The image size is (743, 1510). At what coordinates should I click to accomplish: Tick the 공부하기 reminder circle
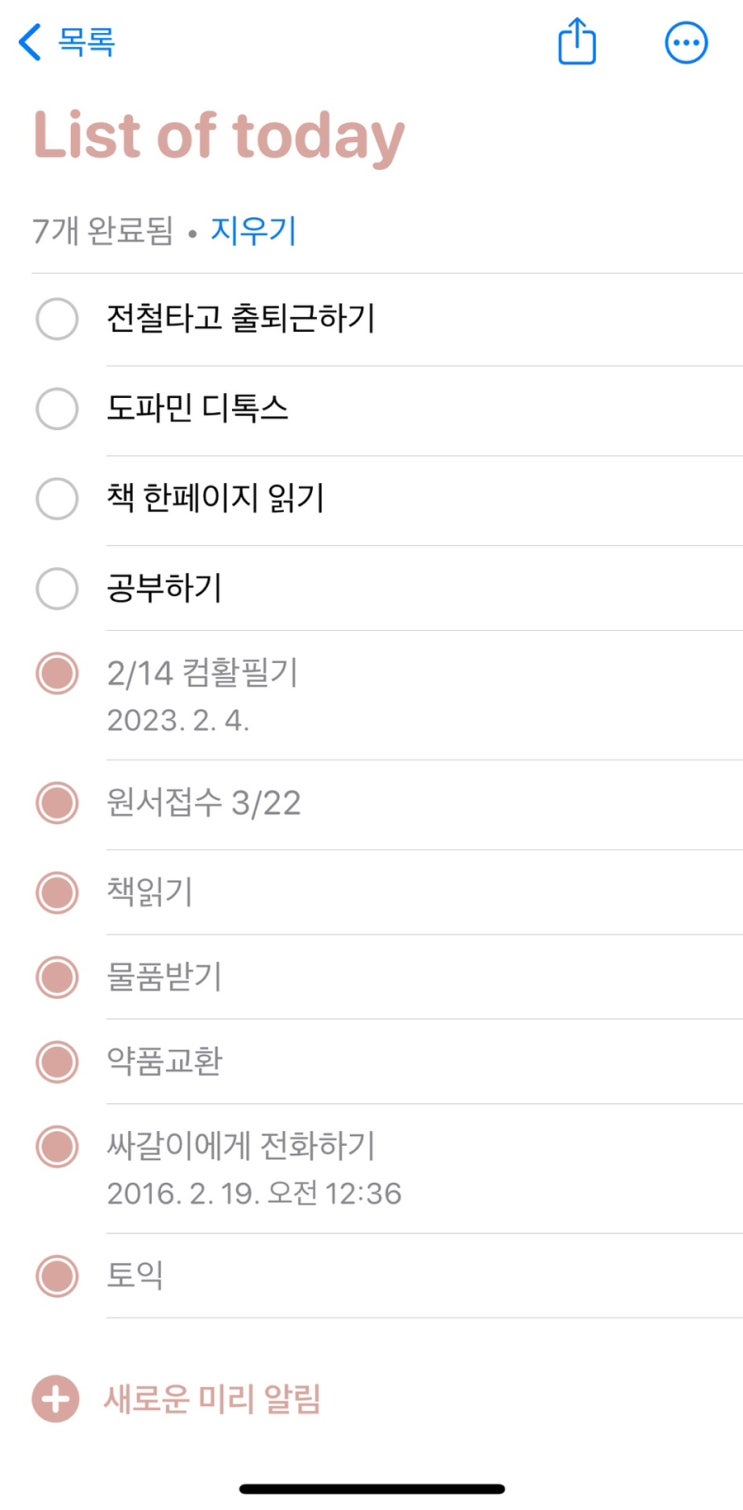57,589
